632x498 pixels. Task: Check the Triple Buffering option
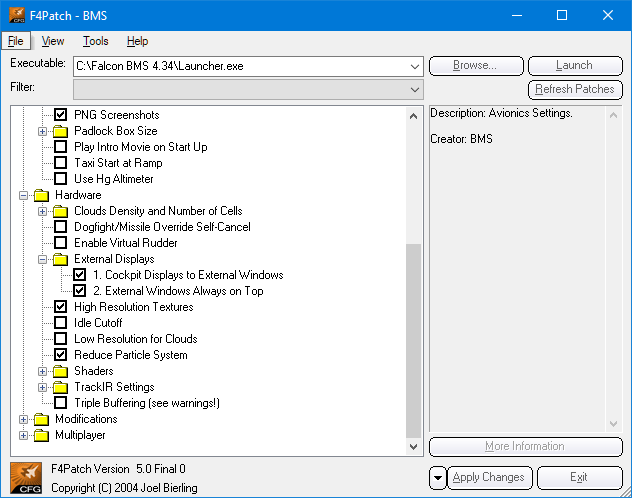pyautogui.click(x=60, y=403)
